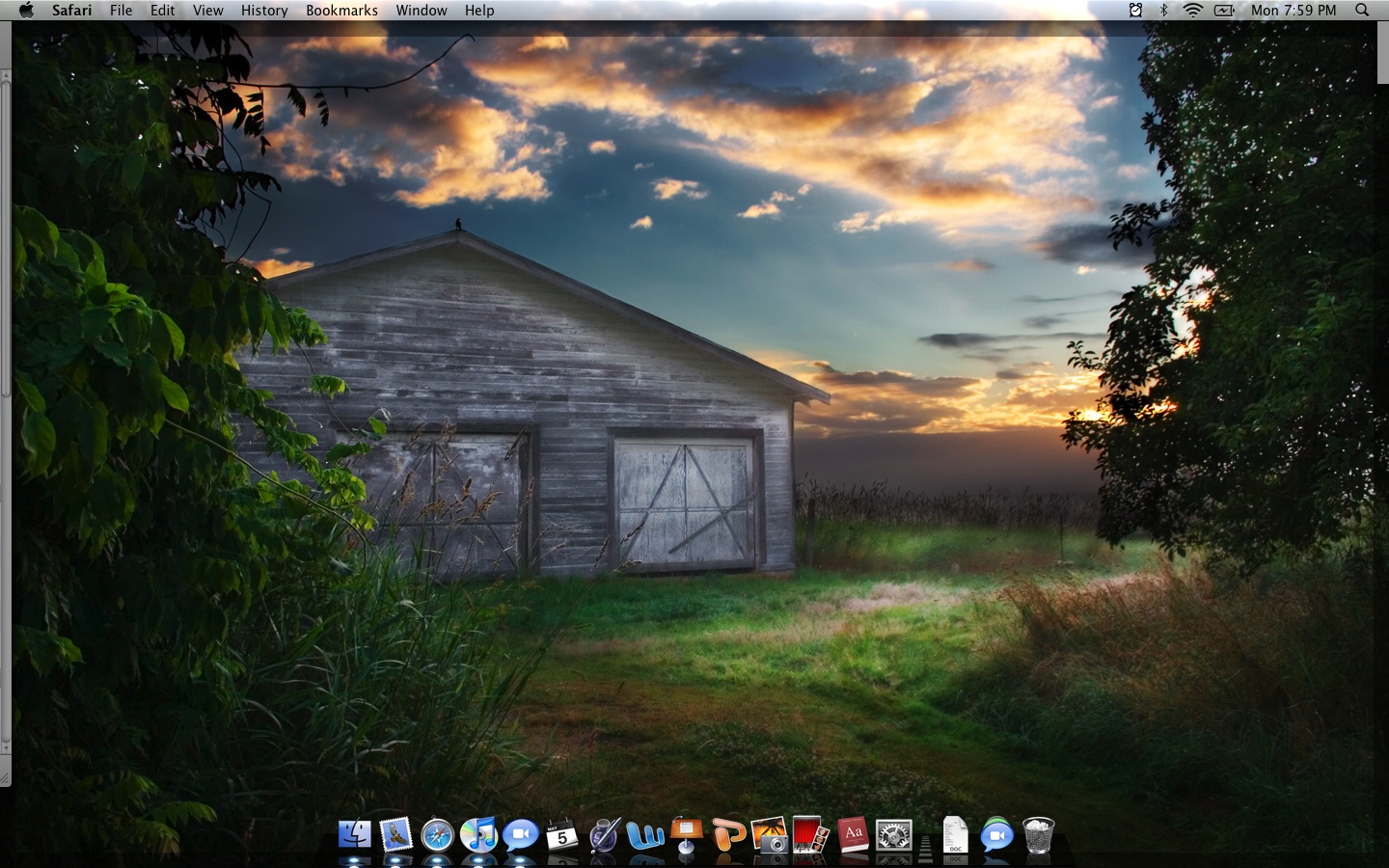
Task: Open the View menu
Action: tap(207, 10)
